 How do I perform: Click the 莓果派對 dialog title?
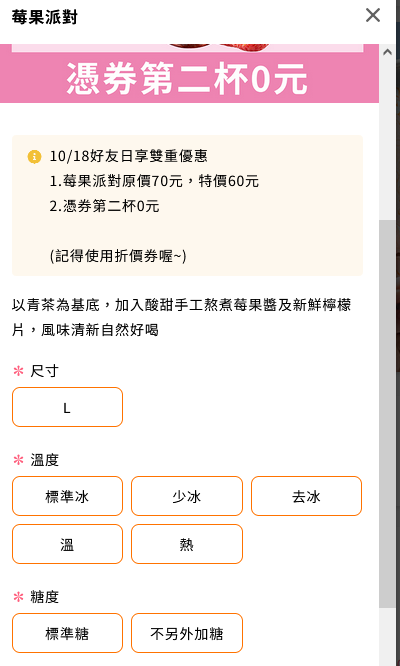[45, 17]
